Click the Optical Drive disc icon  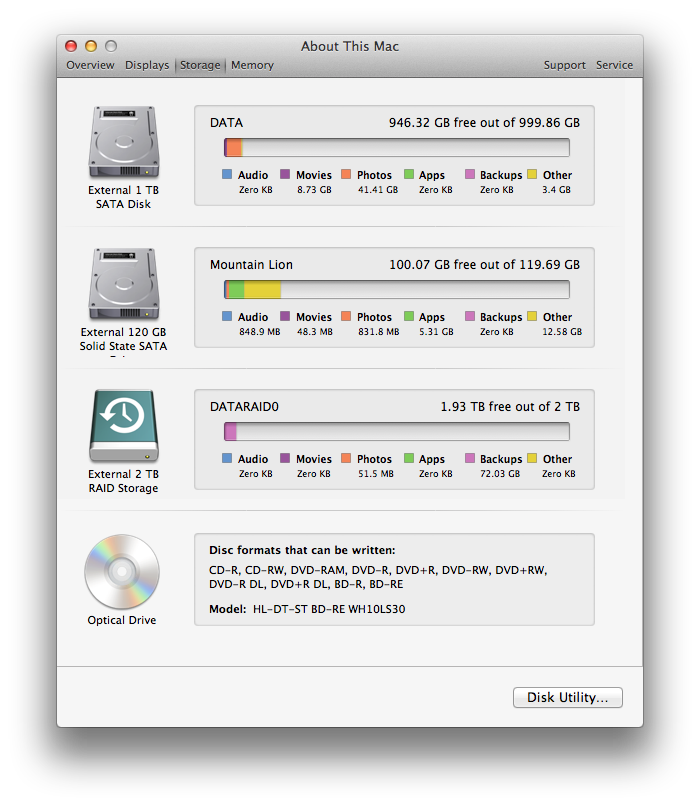[122, 572]
